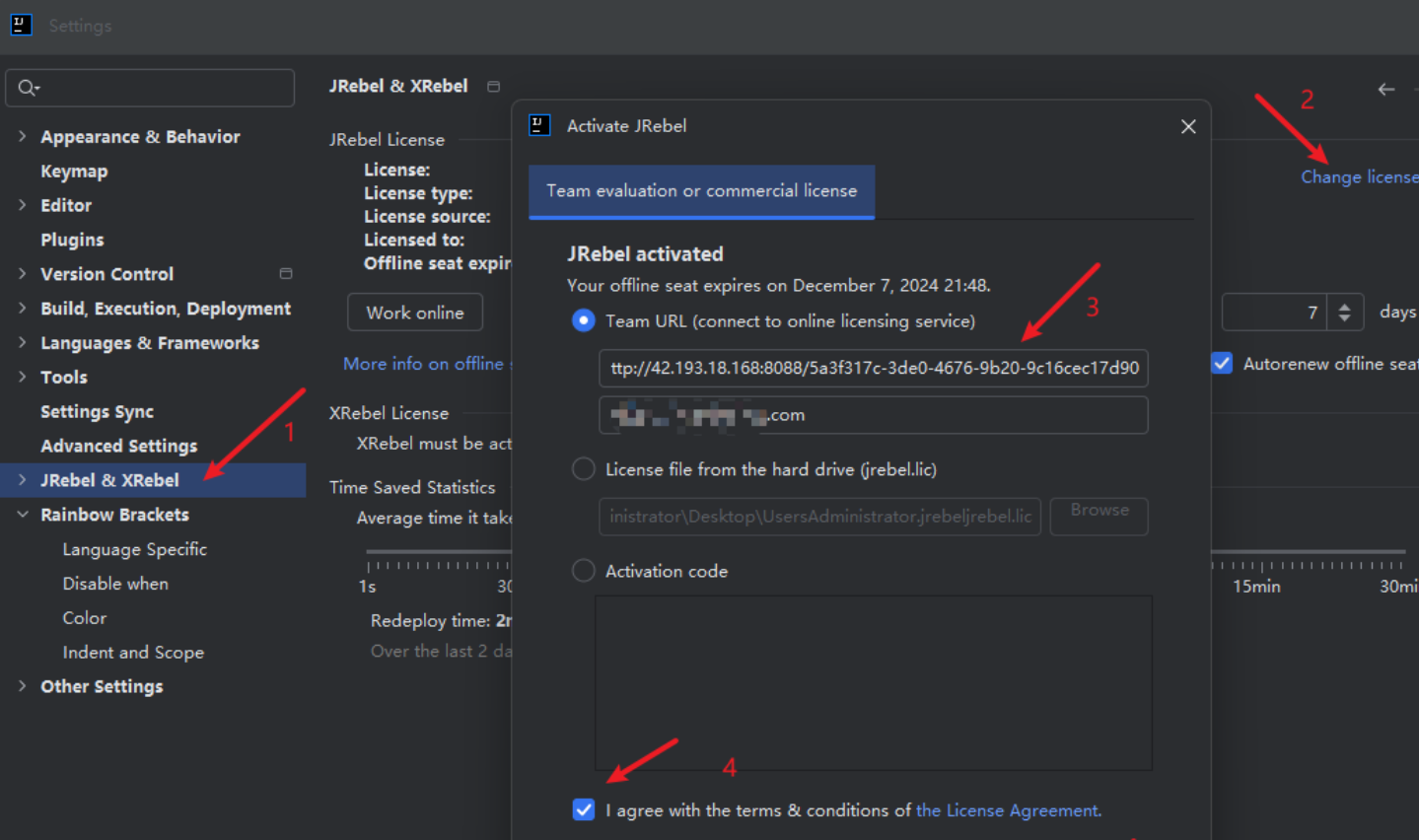Open the Team evaluation or commercial license tab
The height and width of the screenshot is (840, 1419).
point(701,191)
